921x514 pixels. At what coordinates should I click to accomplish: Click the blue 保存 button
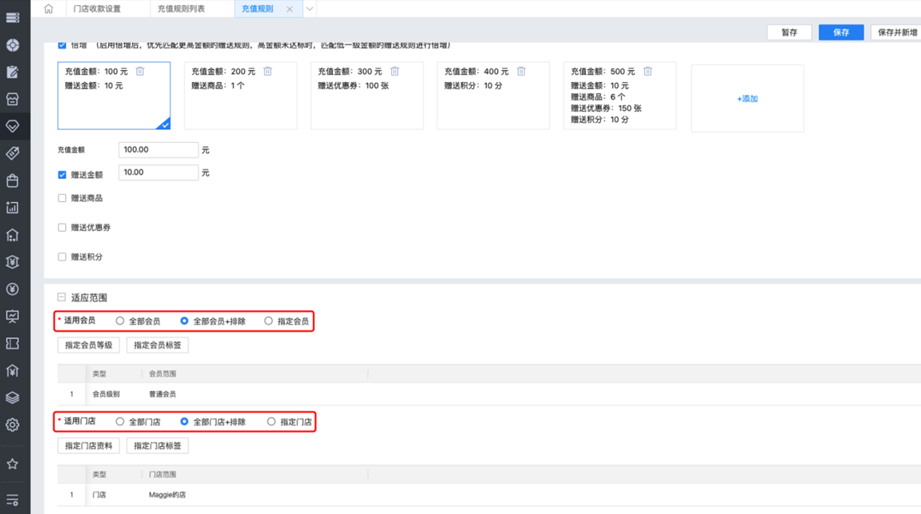(x=840, y=32)
